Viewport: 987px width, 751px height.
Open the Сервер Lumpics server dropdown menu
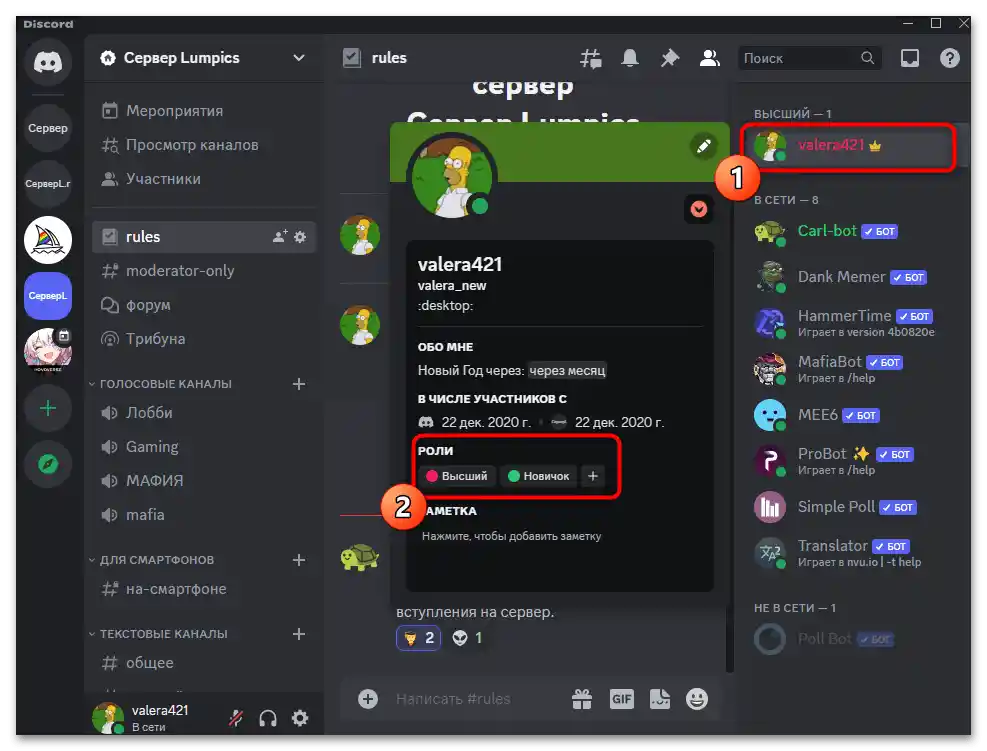coord(203,58)
